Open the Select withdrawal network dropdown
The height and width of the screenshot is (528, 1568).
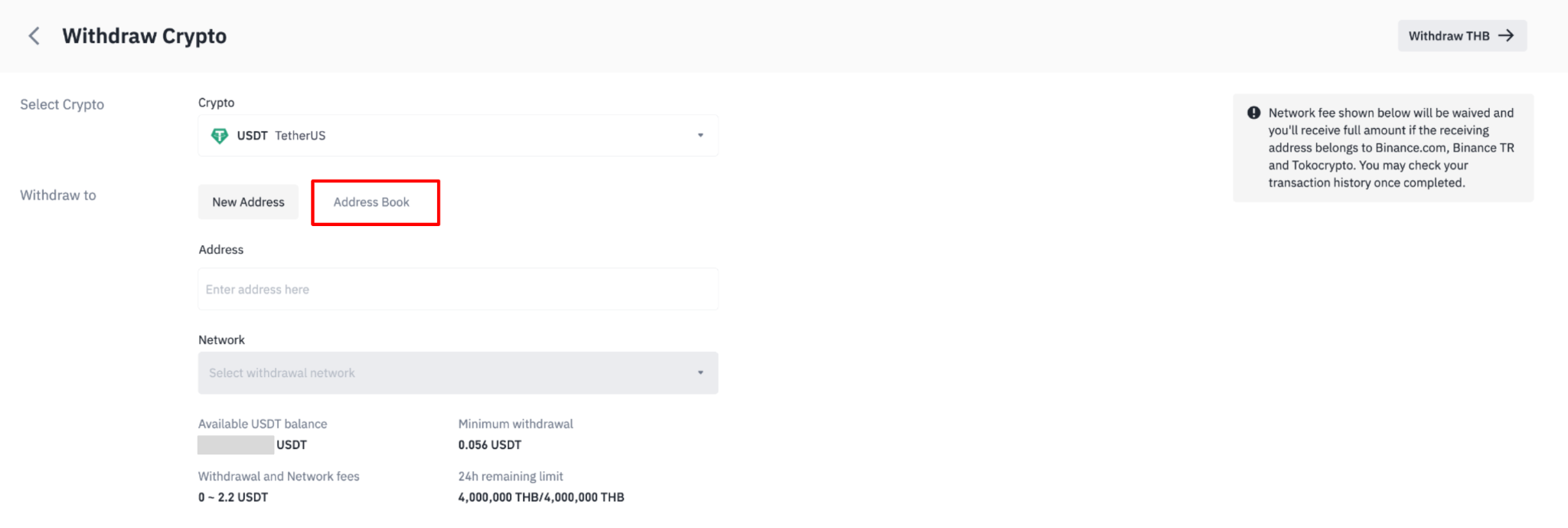[x=458, y=373]
